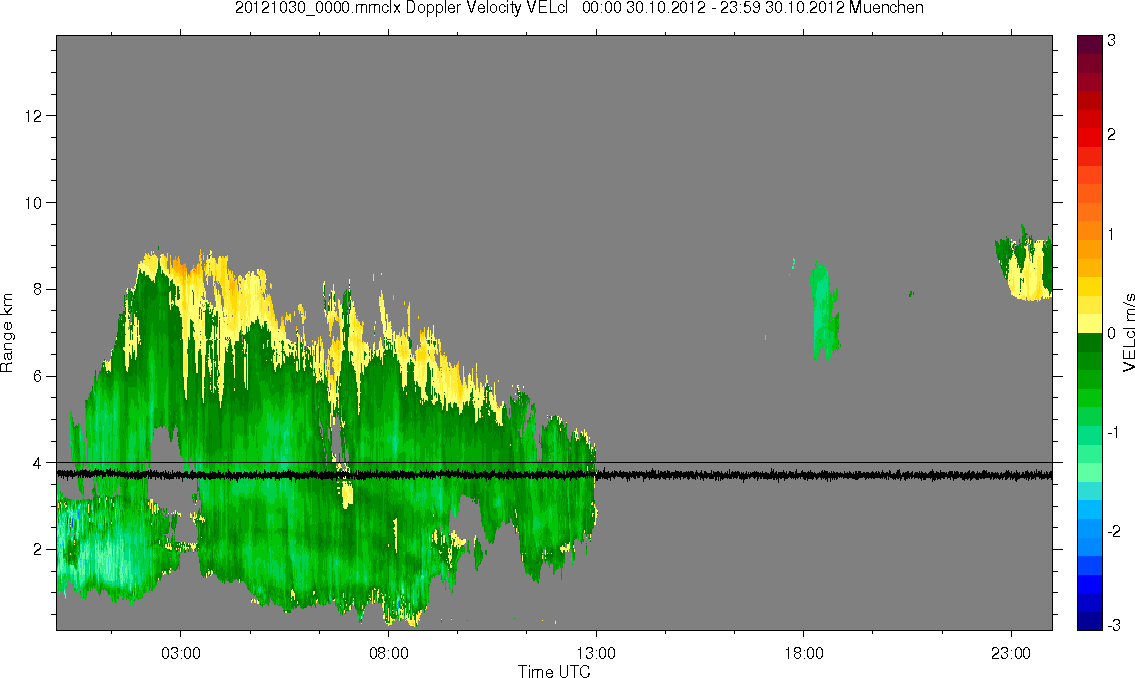1135x678 pixels.
Task: Click the 'Range km' axis title
Action: point(7,333)
